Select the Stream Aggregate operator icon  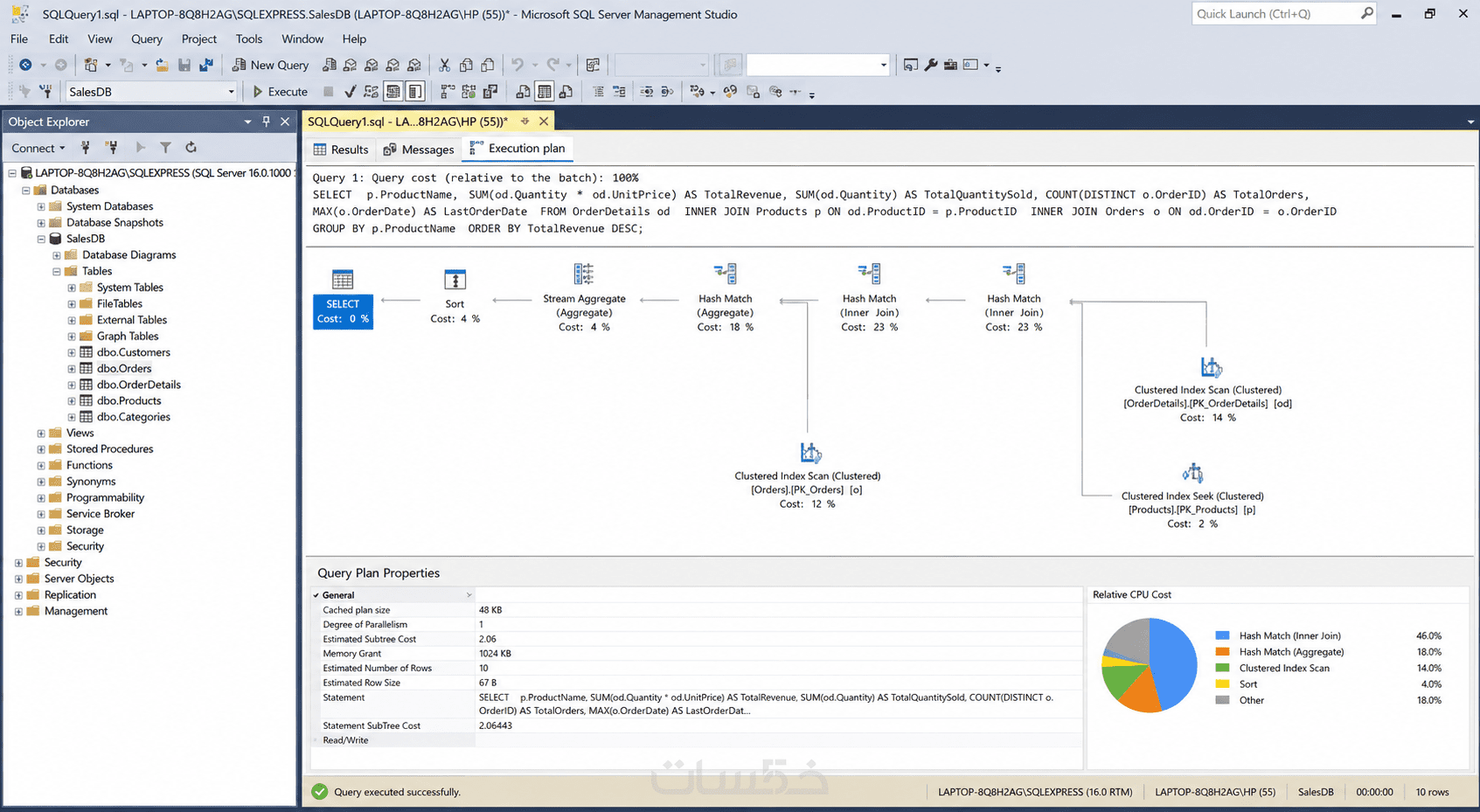click(x=584, y=274)
